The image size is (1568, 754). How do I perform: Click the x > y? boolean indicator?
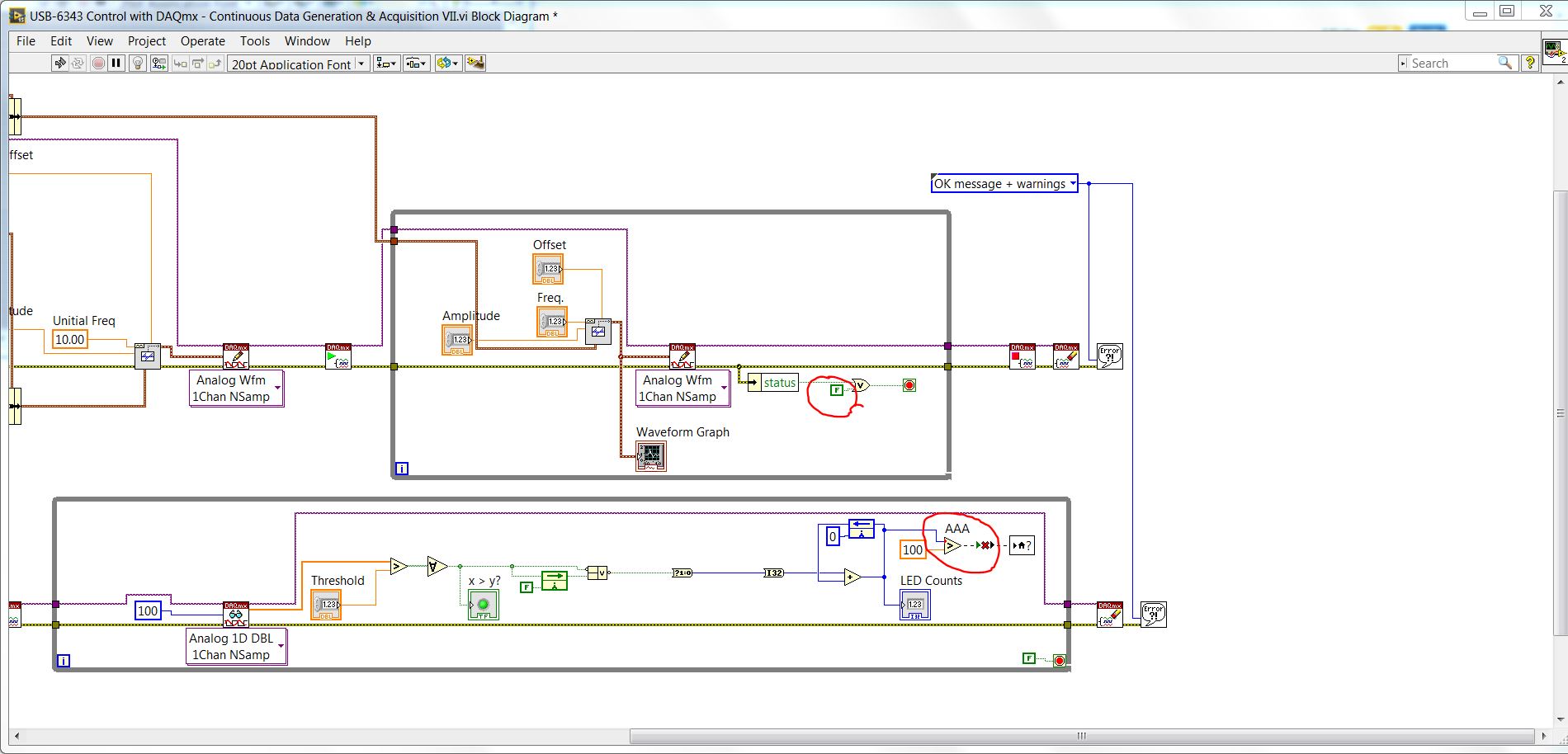[483, 606]
